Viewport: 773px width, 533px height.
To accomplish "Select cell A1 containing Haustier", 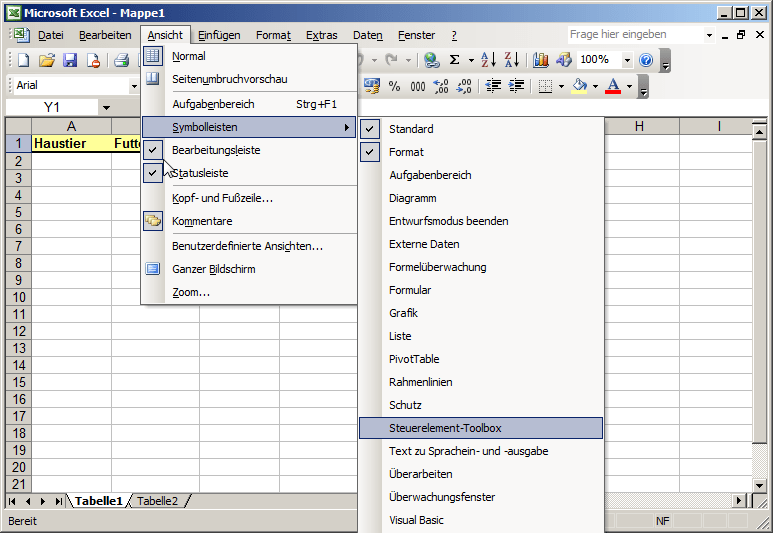I will click(x=71, y=143).
